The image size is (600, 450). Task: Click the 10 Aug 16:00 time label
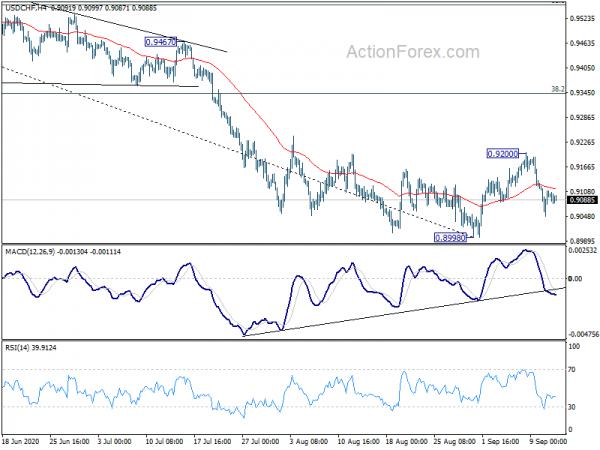click(x=357, y=441)
